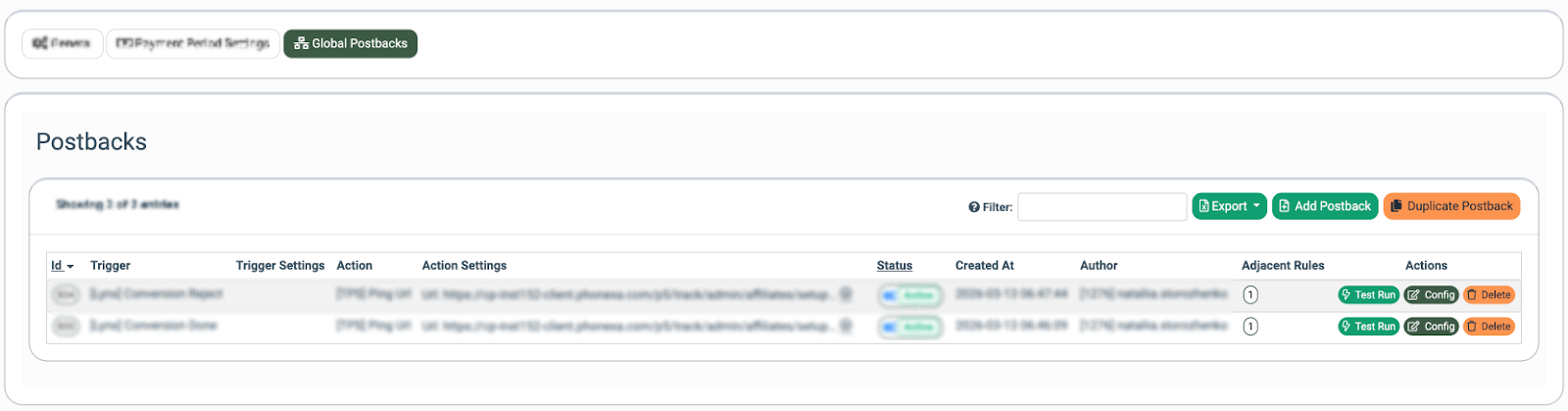Toggle Active status of the second postback
The height and width of the screenshot is (411, 1568).
coord(909,327)
